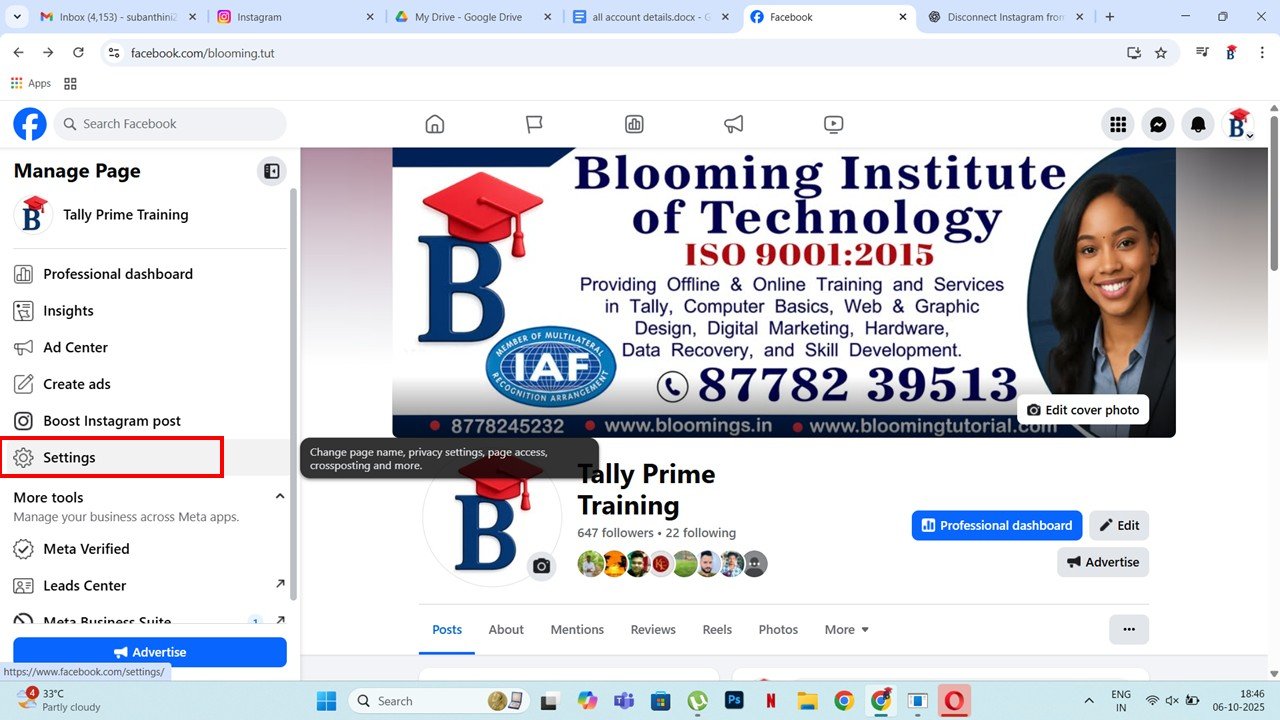Open the account profile dropdown
The width and height of the screenshot is (1280, 720).
[x=1239, y=124]
